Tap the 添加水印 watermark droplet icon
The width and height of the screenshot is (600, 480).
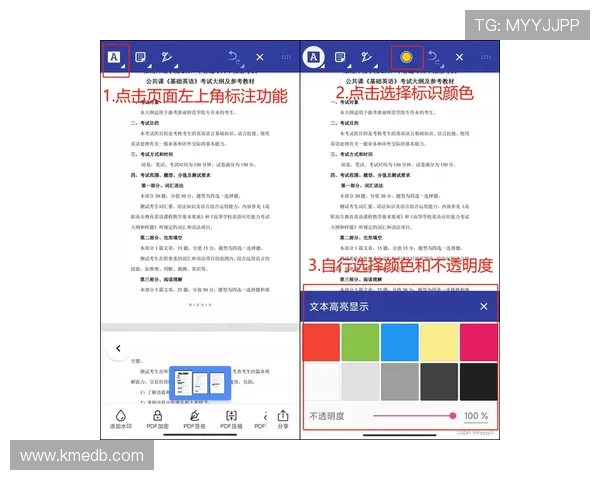coord(121,415)
